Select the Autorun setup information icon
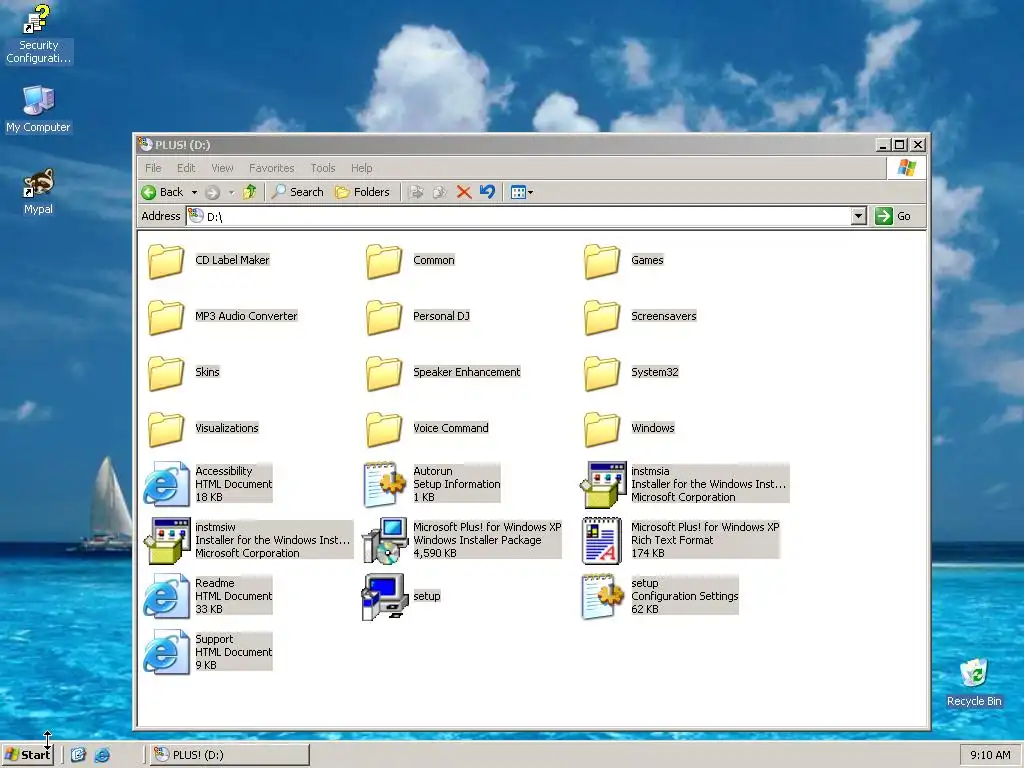Screen dimensions: 1024x768 (x=385, y=484)
